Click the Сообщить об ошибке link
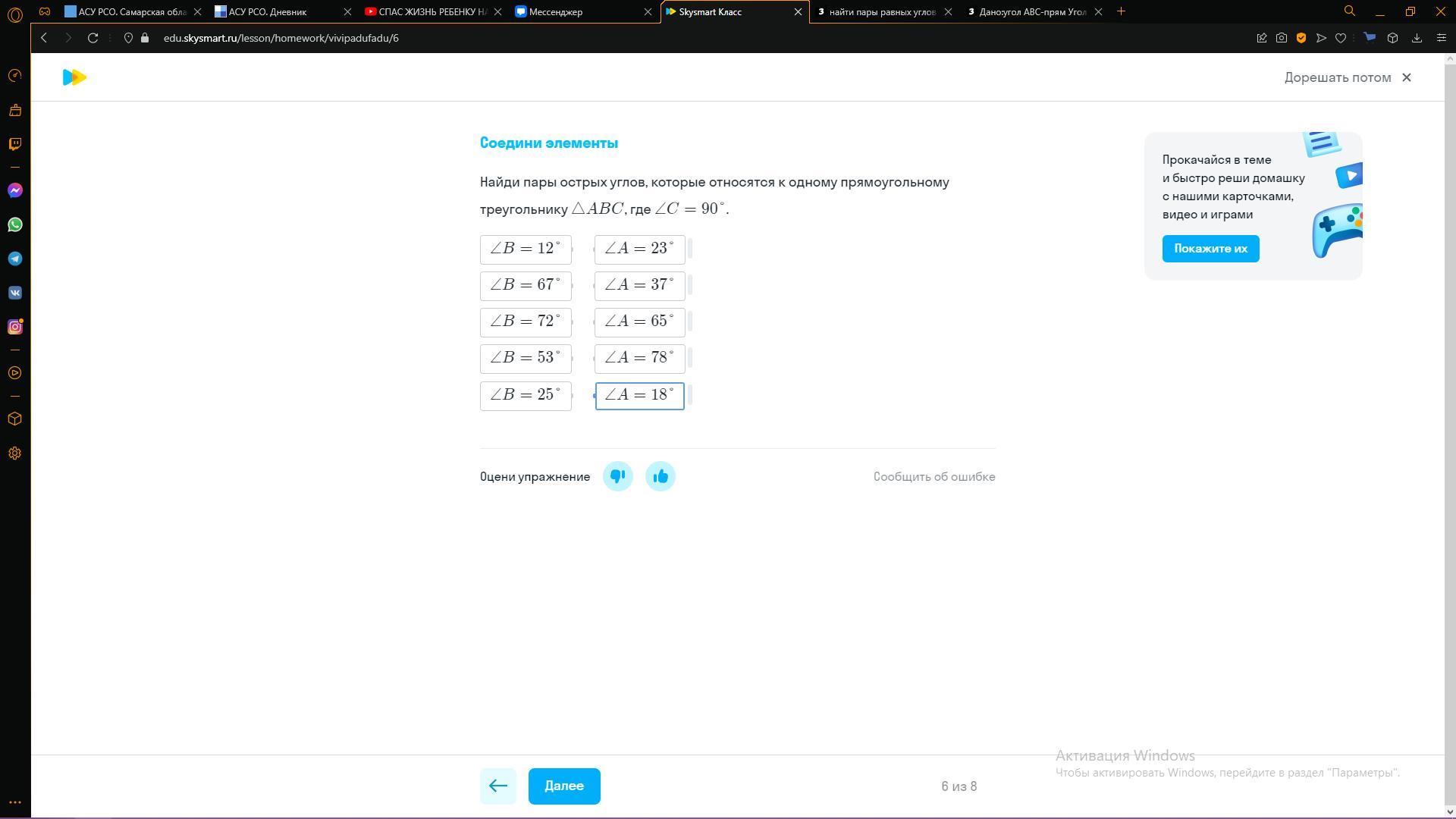The width and height of the screenshot is (1456, 819). coord(934,476)
